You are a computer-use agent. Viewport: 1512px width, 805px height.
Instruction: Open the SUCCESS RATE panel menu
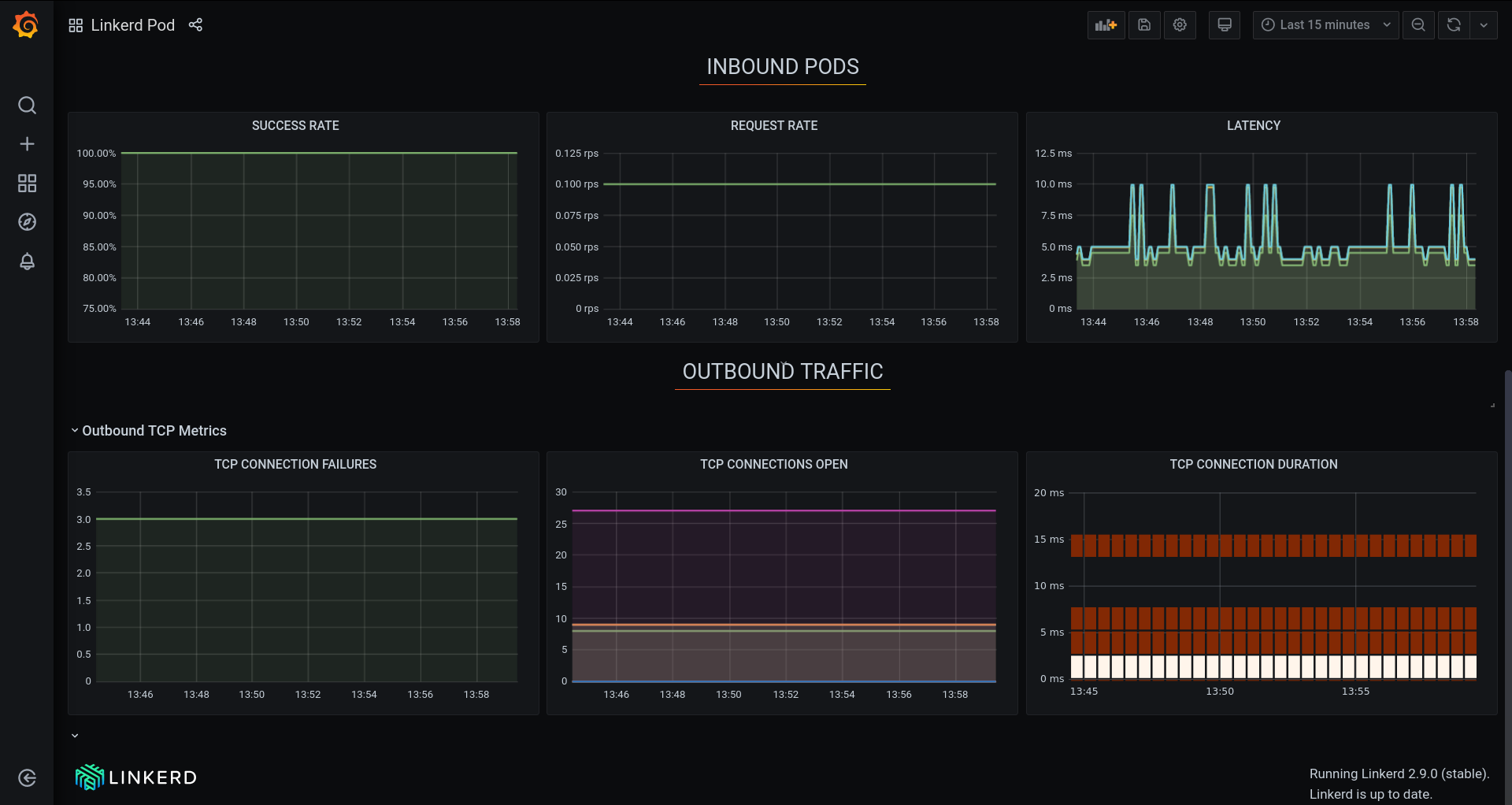[295, 125]
